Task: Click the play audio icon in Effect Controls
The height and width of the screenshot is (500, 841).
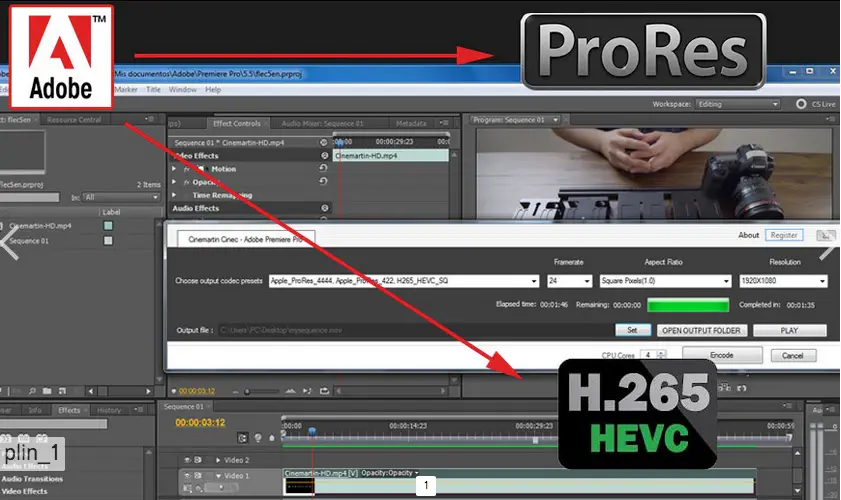Action: (307, 391)
